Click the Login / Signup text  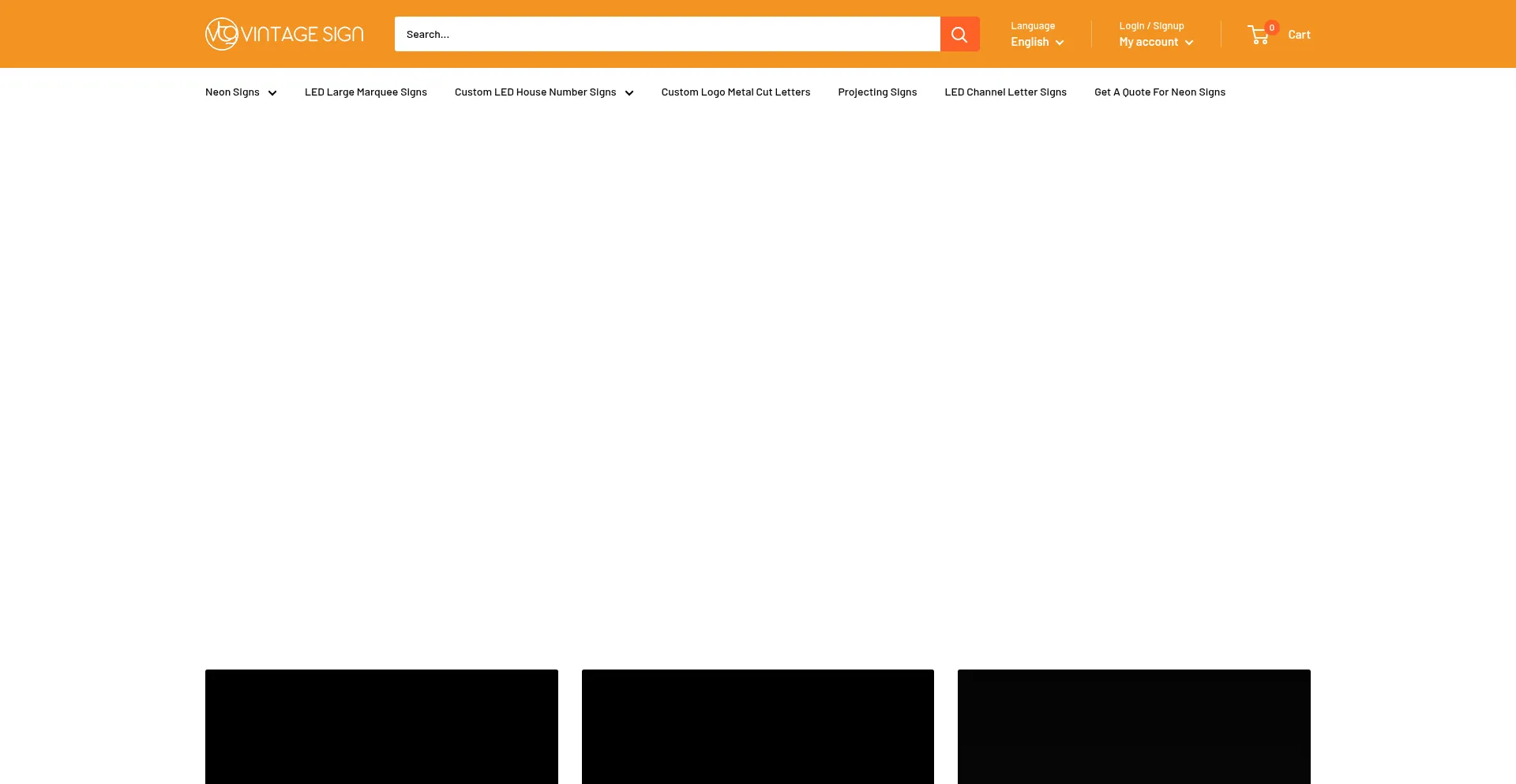(1151, 26)
